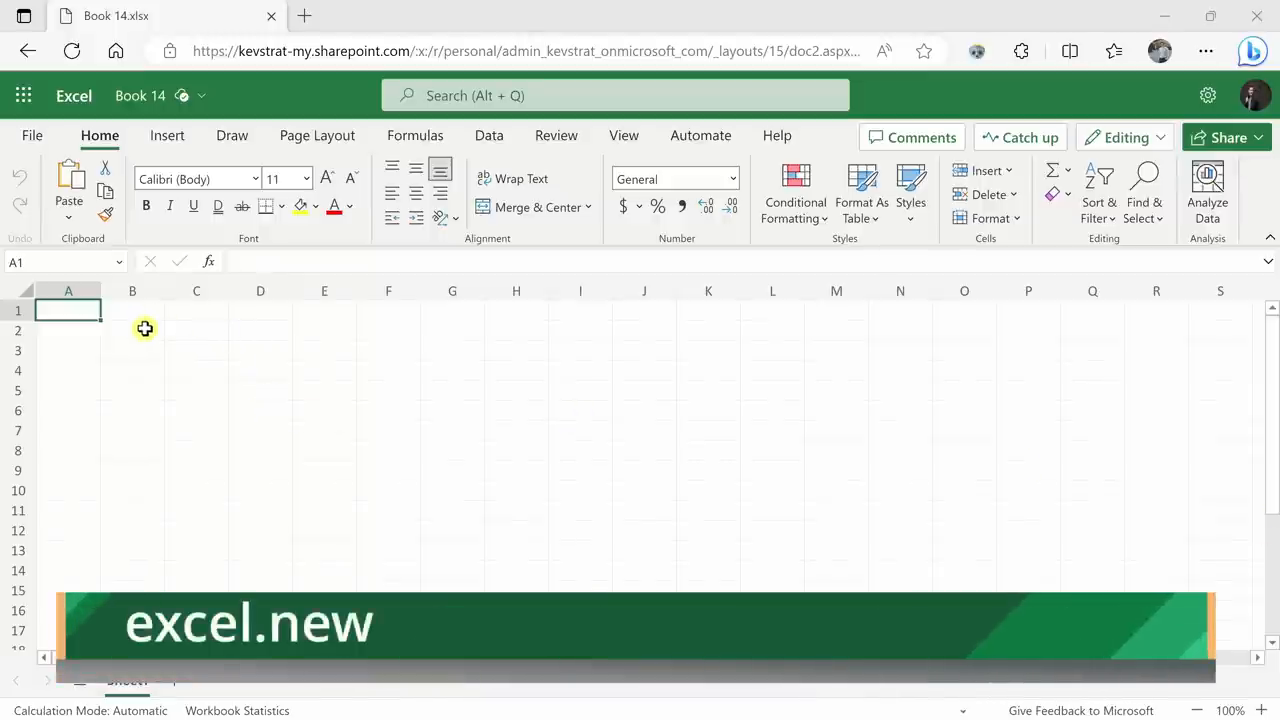Apply strikethrough formatting
The height and width of the screenshot is (720, 1280).
tap(242, 206)
